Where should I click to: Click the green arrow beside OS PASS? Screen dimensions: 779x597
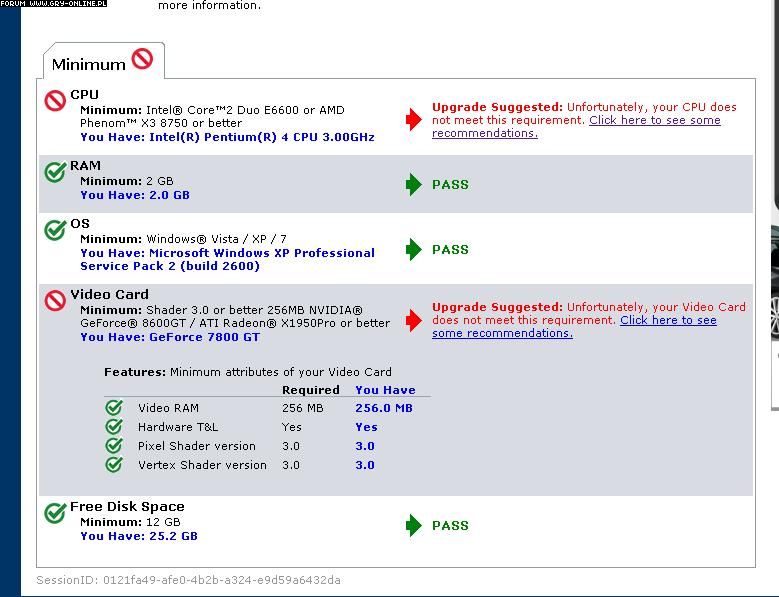point(413,249)
